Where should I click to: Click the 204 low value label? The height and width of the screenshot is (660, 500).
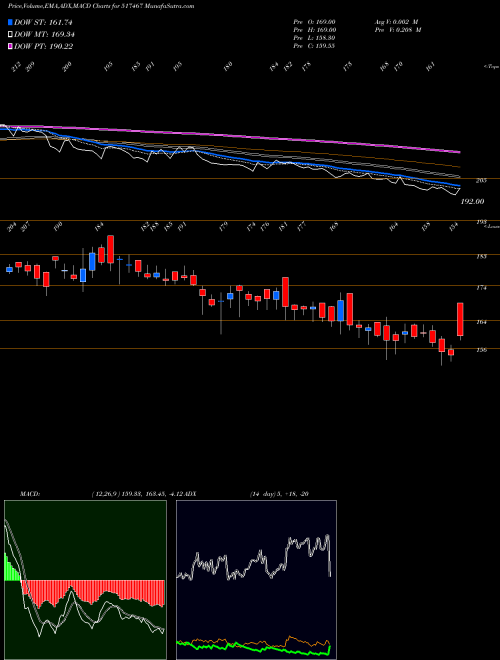[13, 227]
